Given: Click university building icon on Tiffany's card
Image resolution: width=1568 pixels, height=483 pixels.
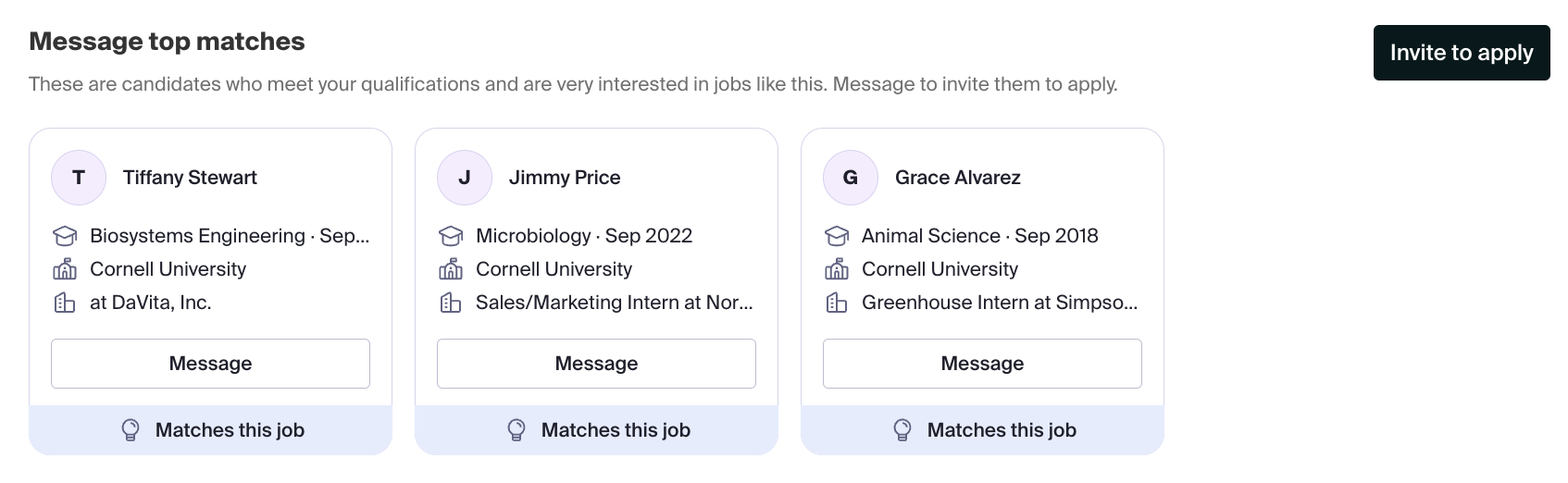Looking at the screenshot, I should pos(65,269).
